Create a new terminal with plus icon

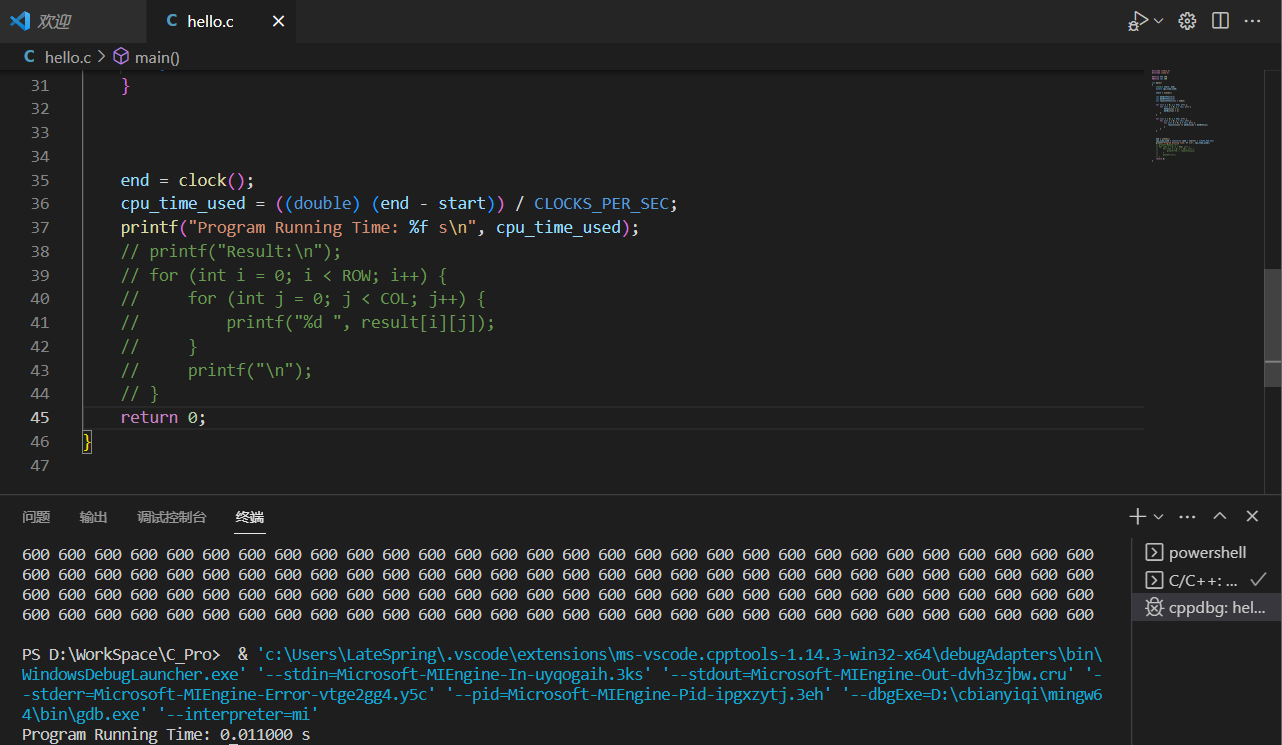pos(1137,516)
